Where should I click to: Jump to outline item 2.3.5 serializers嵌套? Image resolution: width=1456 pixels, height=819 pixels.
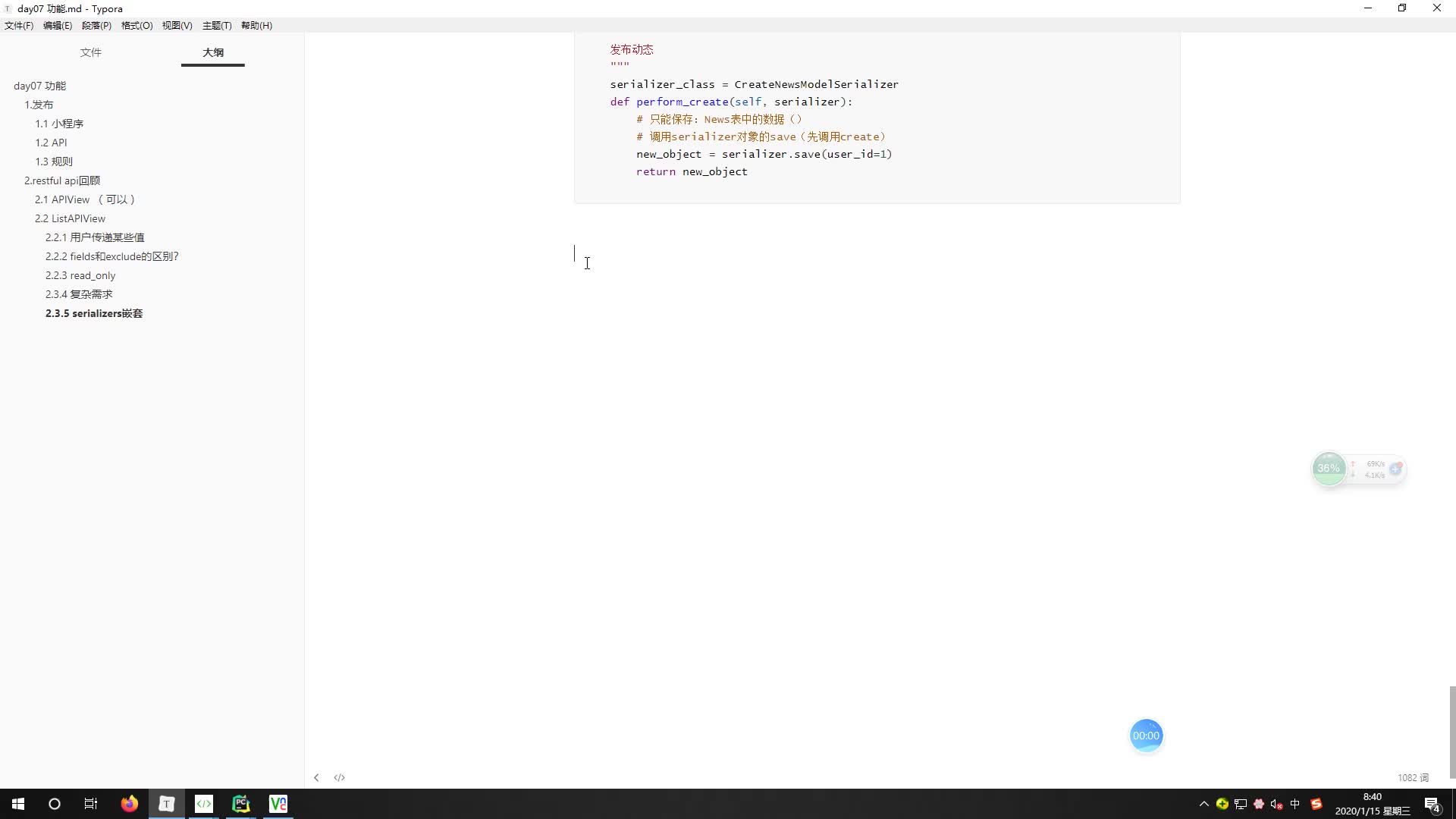pyautogui.click(x=94, y=313)
